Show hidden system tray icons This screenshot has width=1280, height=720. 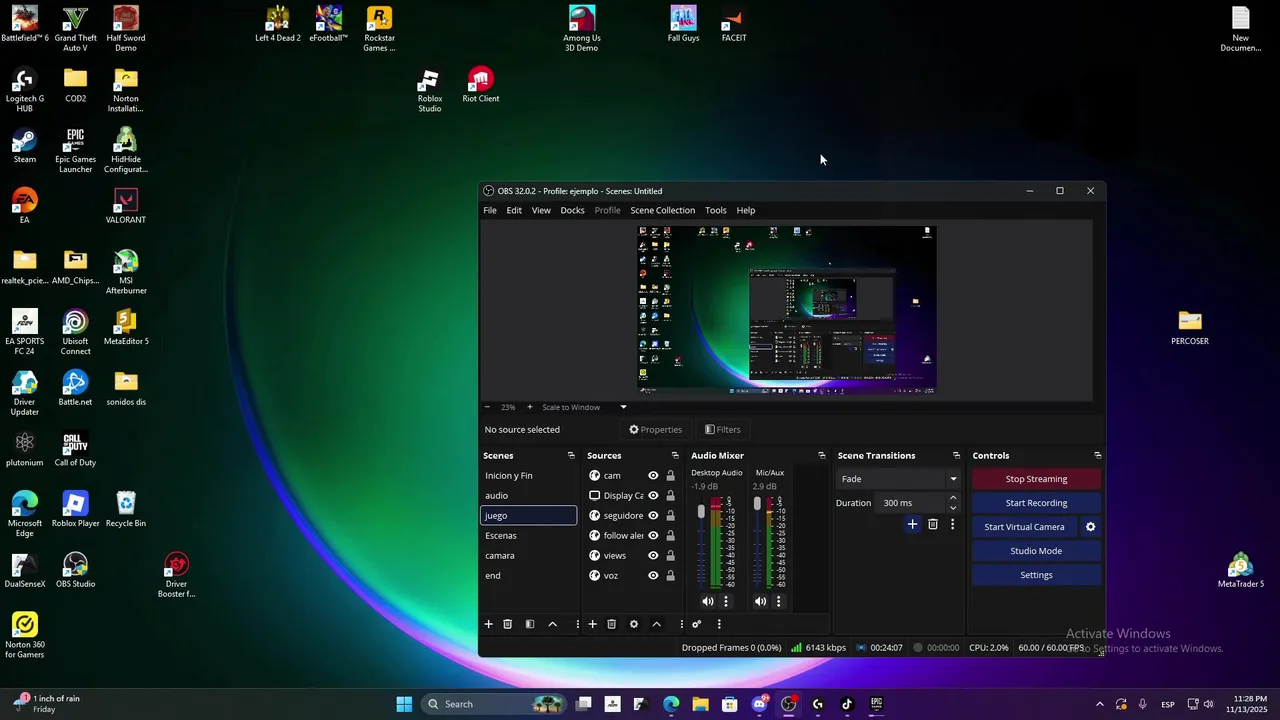tap(1099, 704)
